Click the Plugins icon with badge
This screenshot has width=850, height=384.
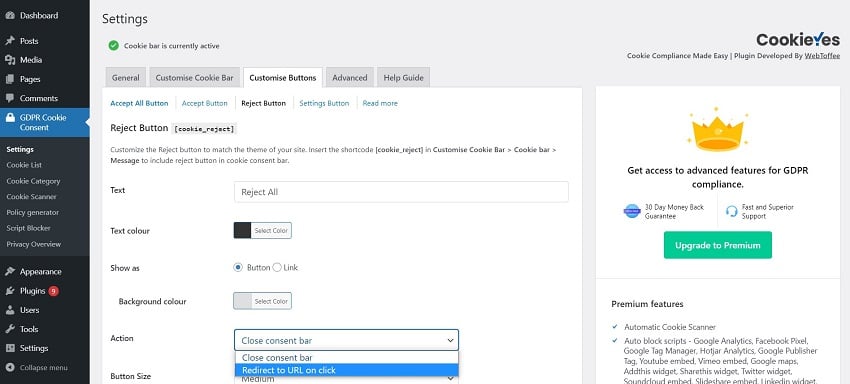pos(10,291)
